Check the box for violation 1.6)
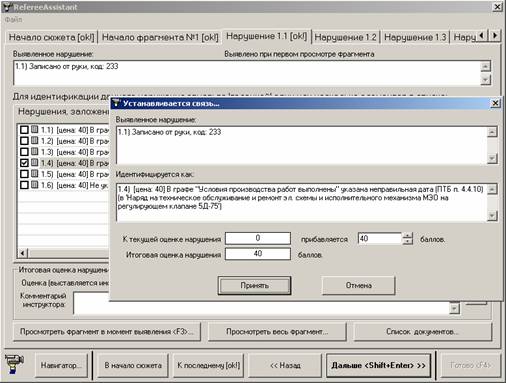This screenshot has width=506, height=383. pyautogui.click(x=24, y=185)
